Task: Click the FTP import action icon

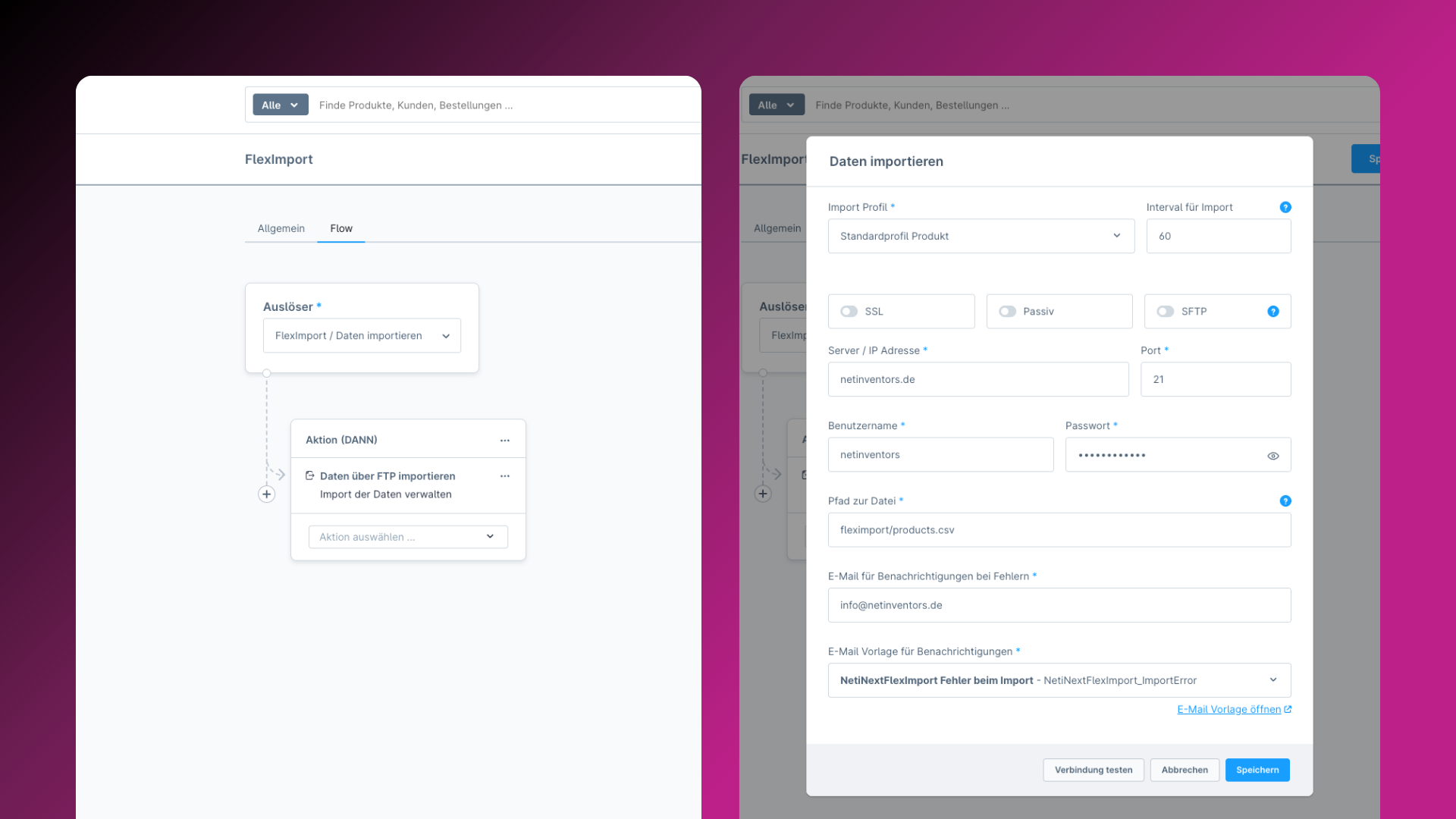Action: [310, 476]
